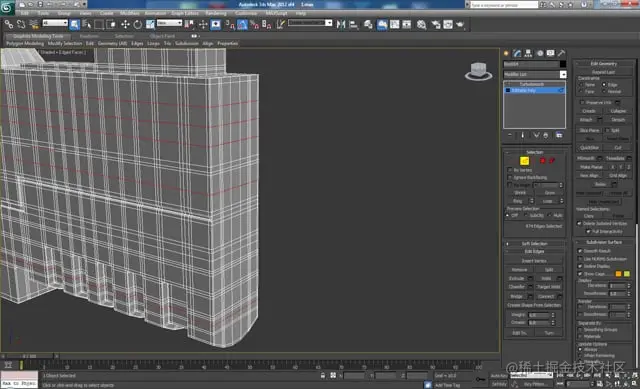
Task: Collapse the Edit Edges rollout header
Action: click(x=535, y=251)
